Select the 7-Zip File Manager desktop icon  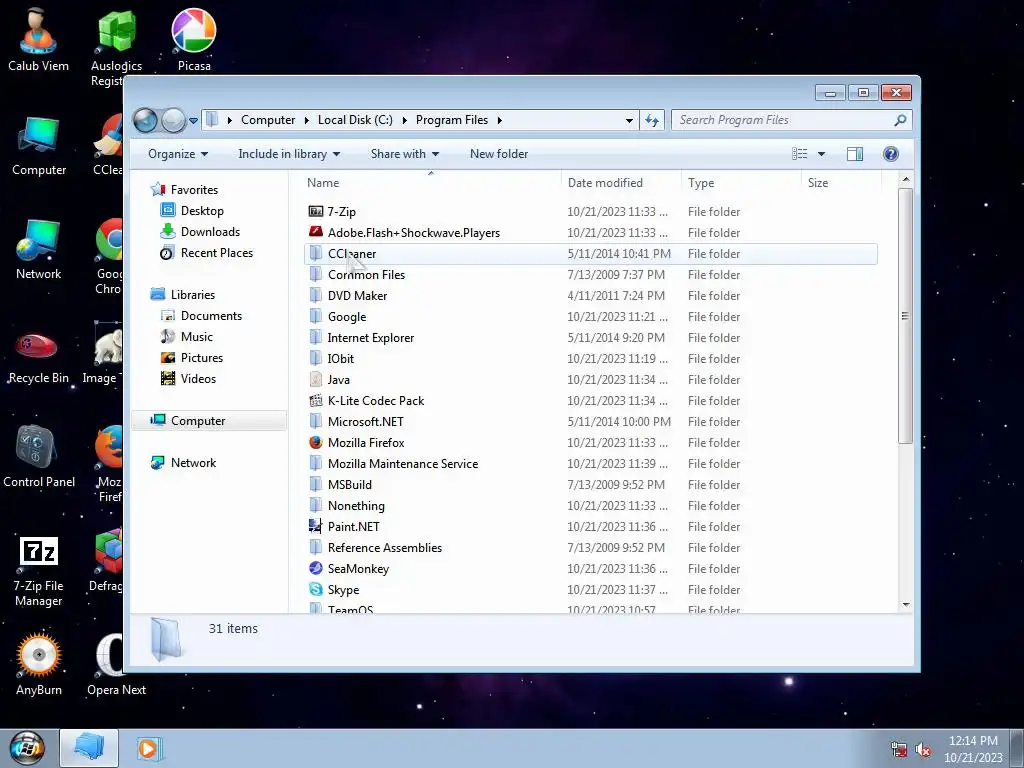point(39,571)
